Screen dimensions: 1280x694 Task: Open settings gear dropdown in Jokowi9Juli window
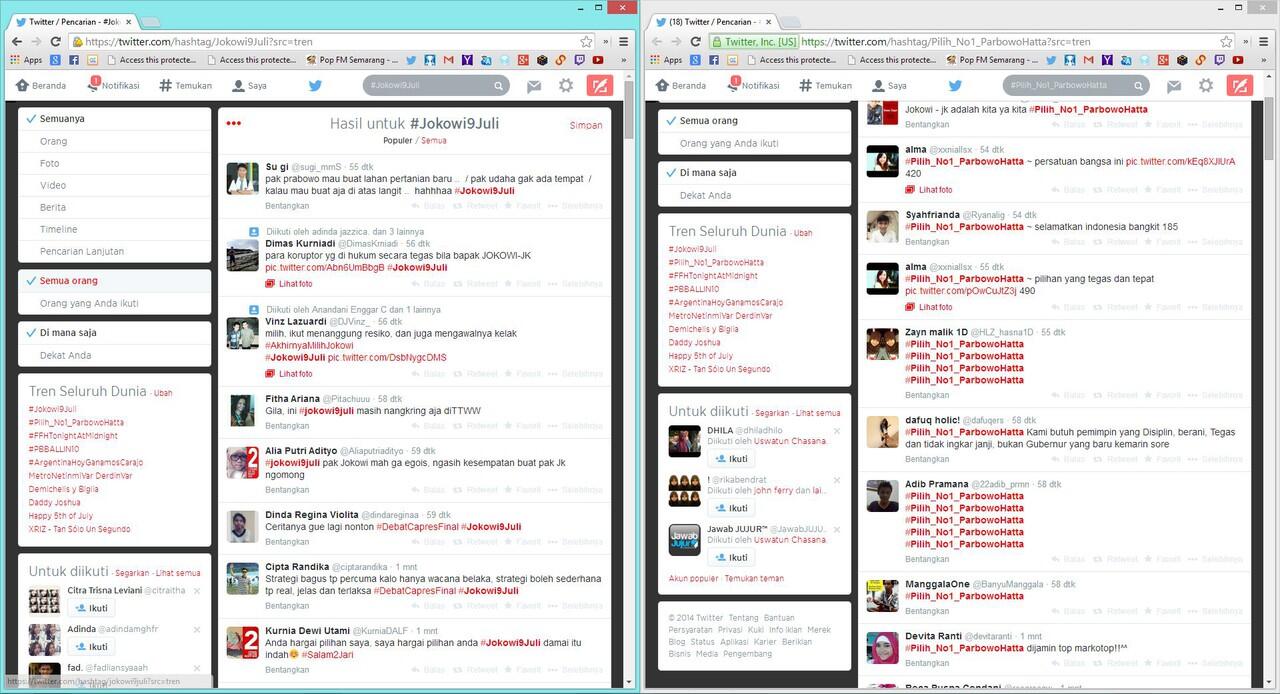click(x=566, y=86)
